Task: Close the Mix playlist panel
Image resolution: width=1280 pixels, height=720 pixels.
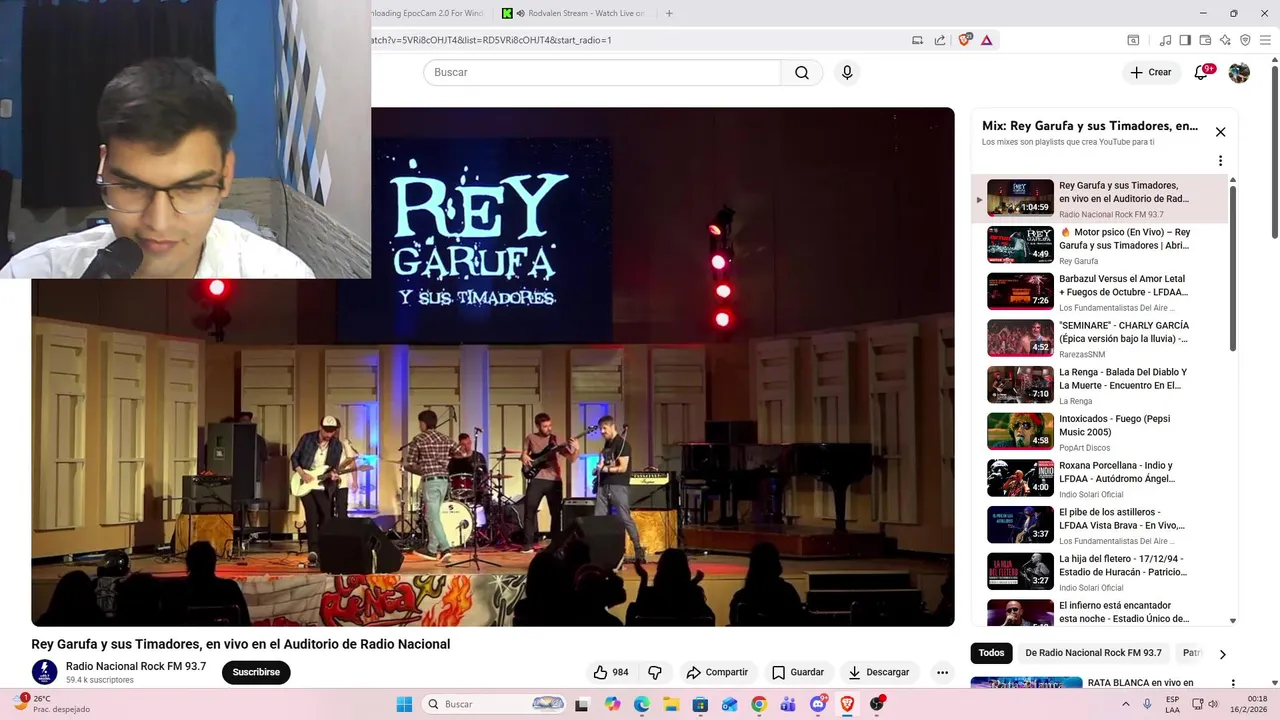Action: 1220,132
